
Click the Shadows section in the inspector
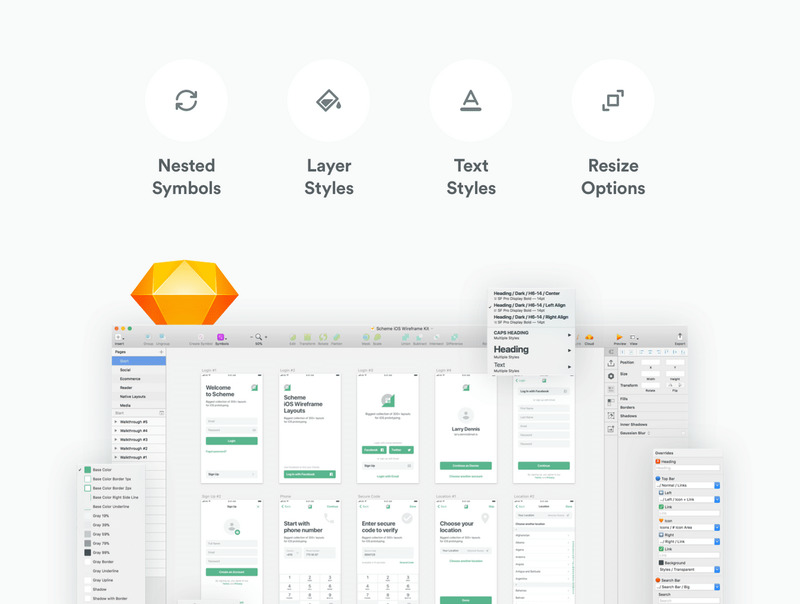click(x=651, y=416)
